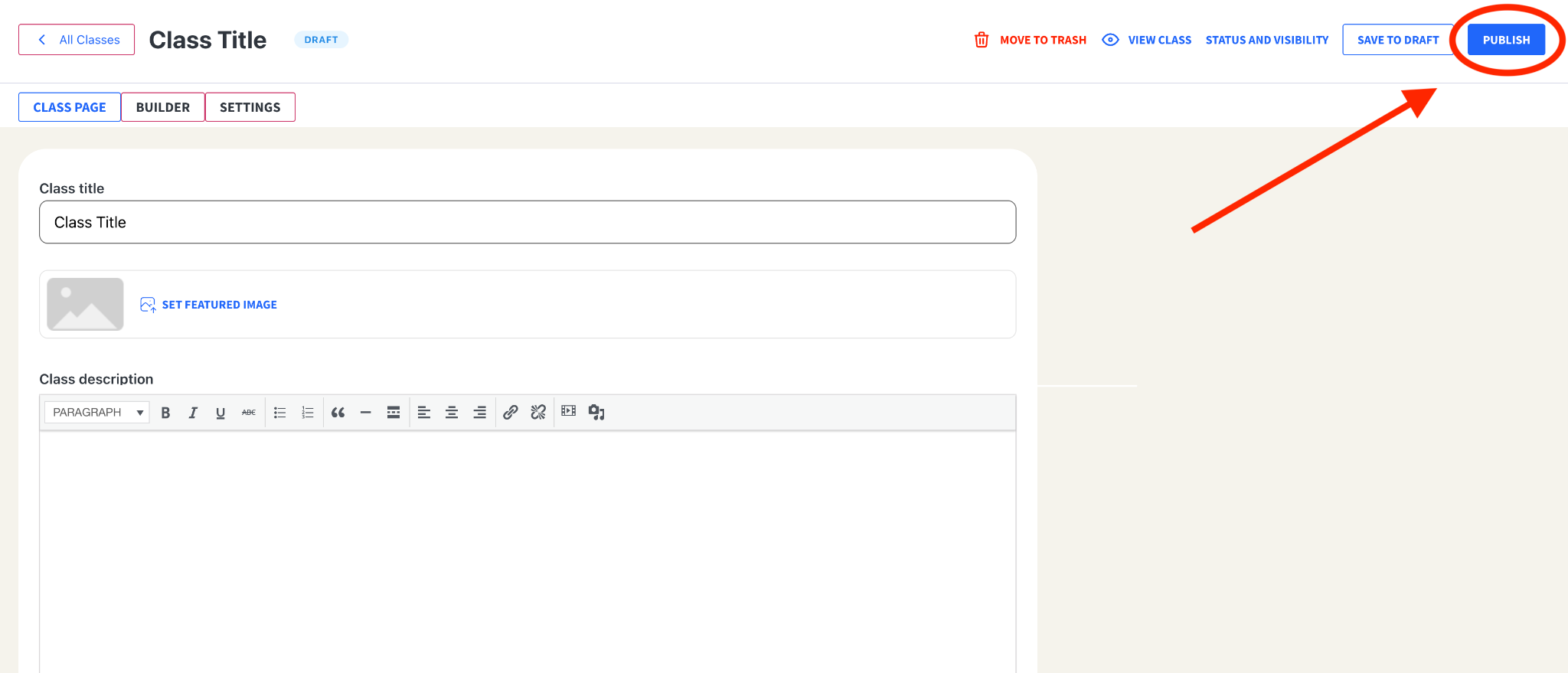This screenshot has width=1568, height=673.
Task: Open the Builder tab
Action: tap(163, 107)
